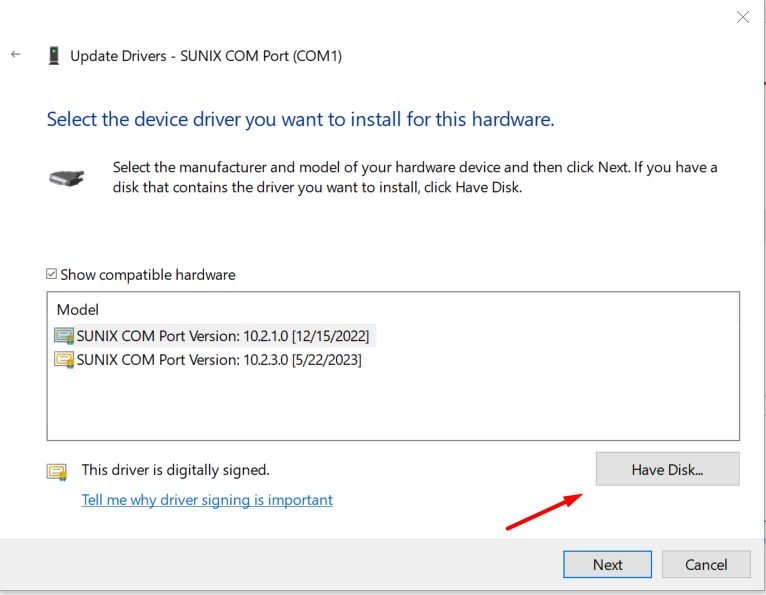Click certificate icon of version 10.2.1.0 driver
Viewport: 766px width, 595px height.
click(x=64, y=336)
